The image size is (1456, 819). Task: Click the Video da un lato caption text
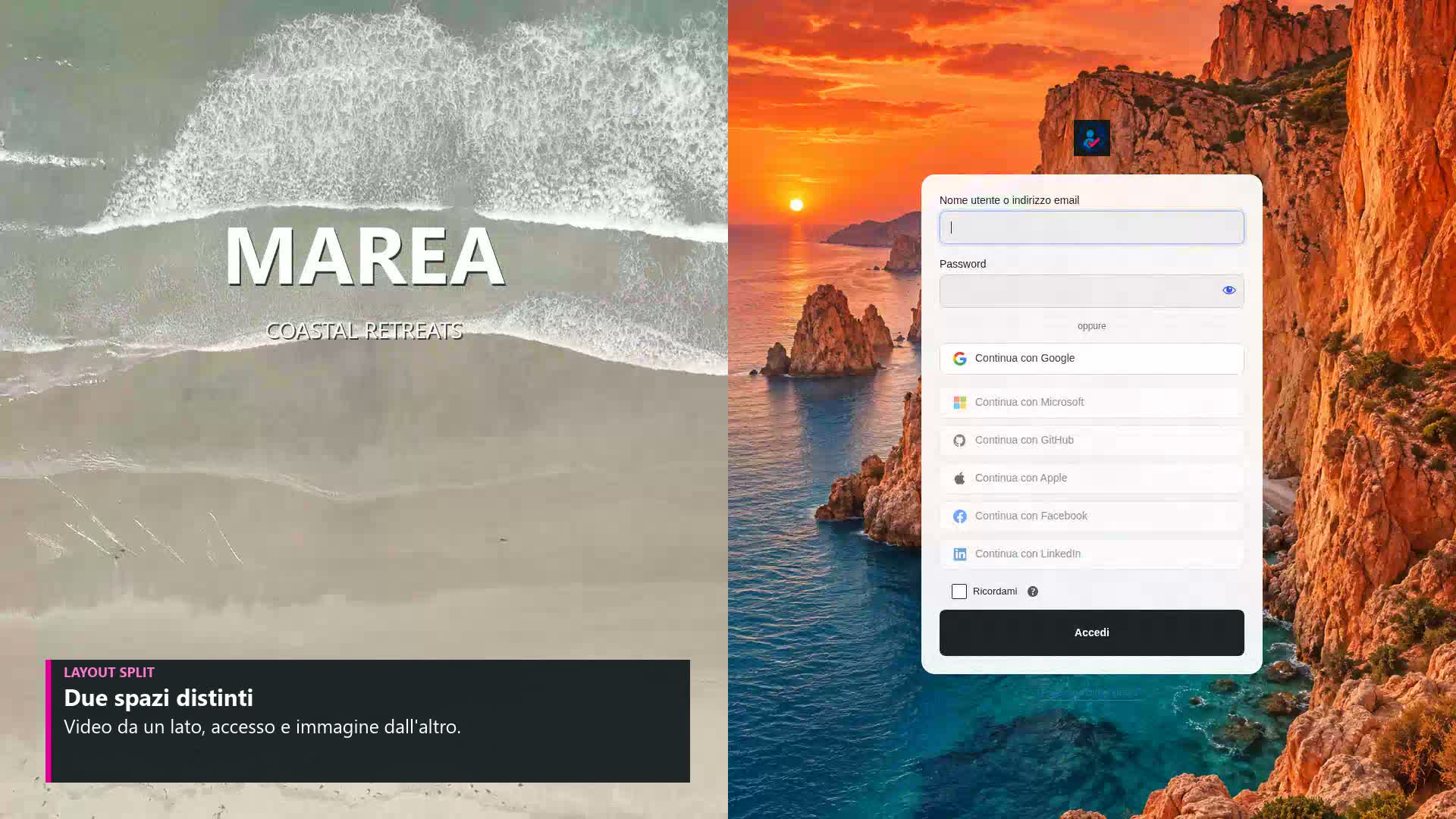[x=262, y=726]
